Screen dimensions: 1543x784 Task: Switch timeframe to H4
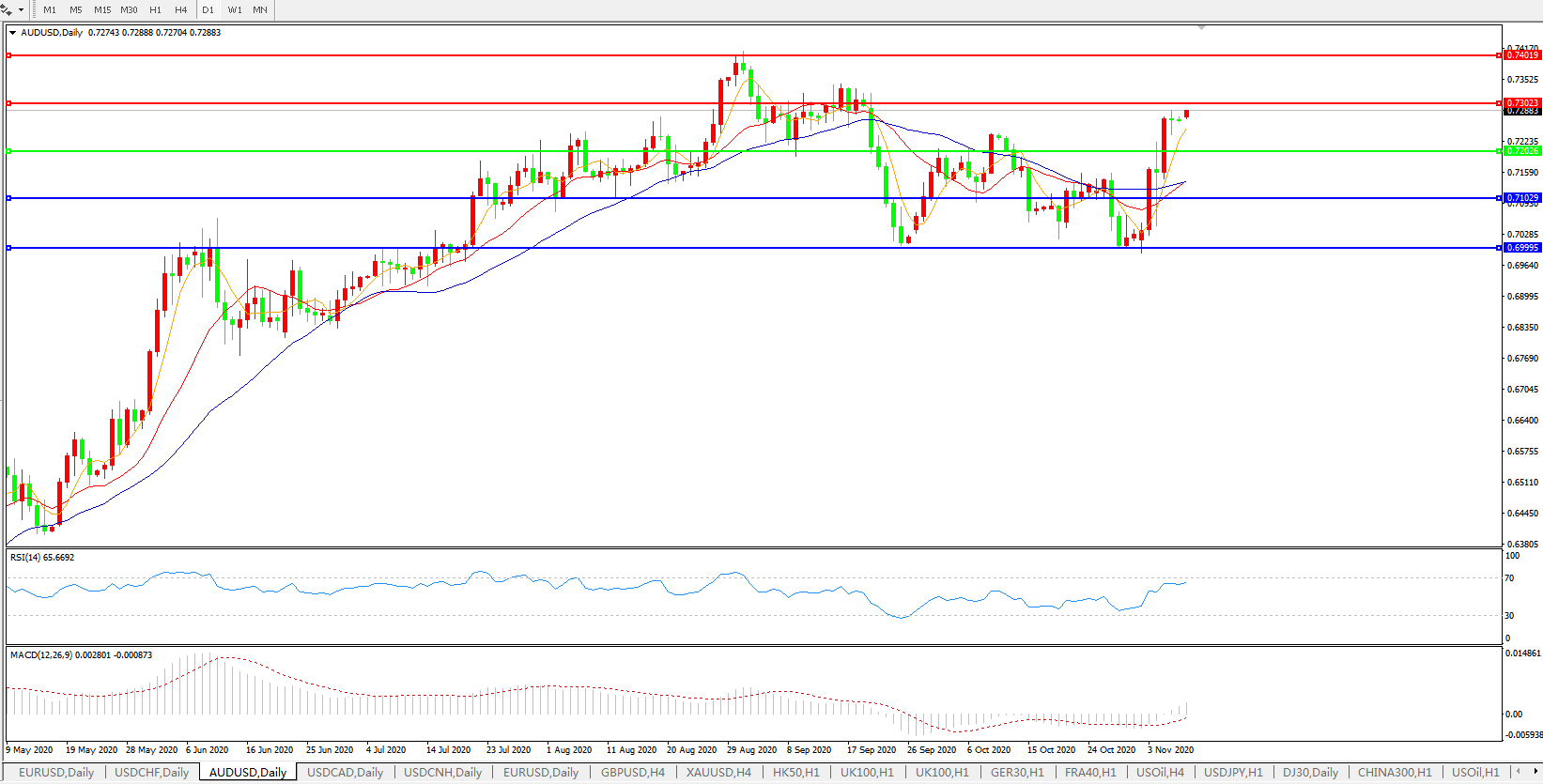[181, 10]
